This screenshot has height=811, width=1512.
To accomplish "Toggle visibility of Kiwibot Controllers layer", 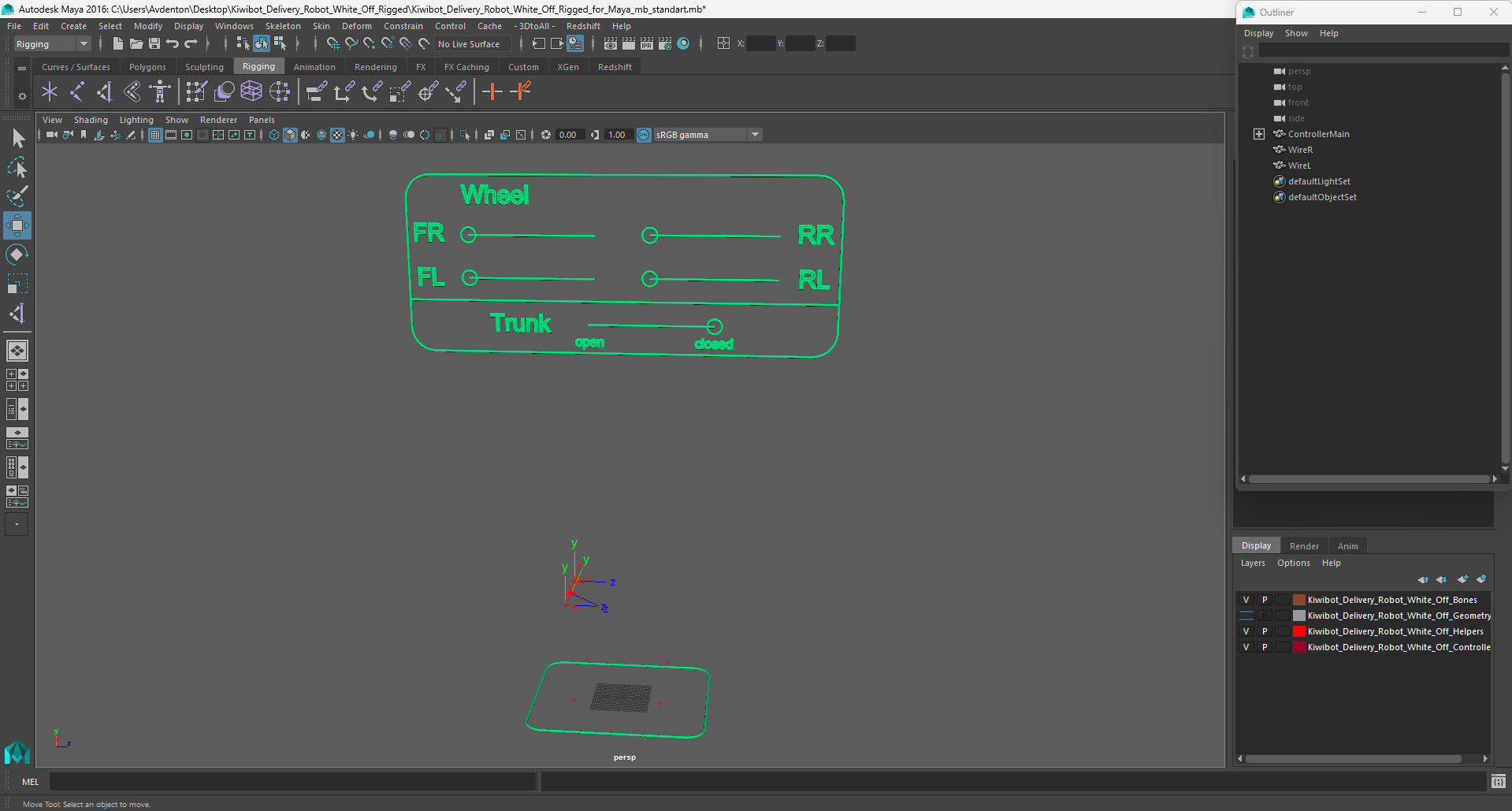I will [1246, 647].
